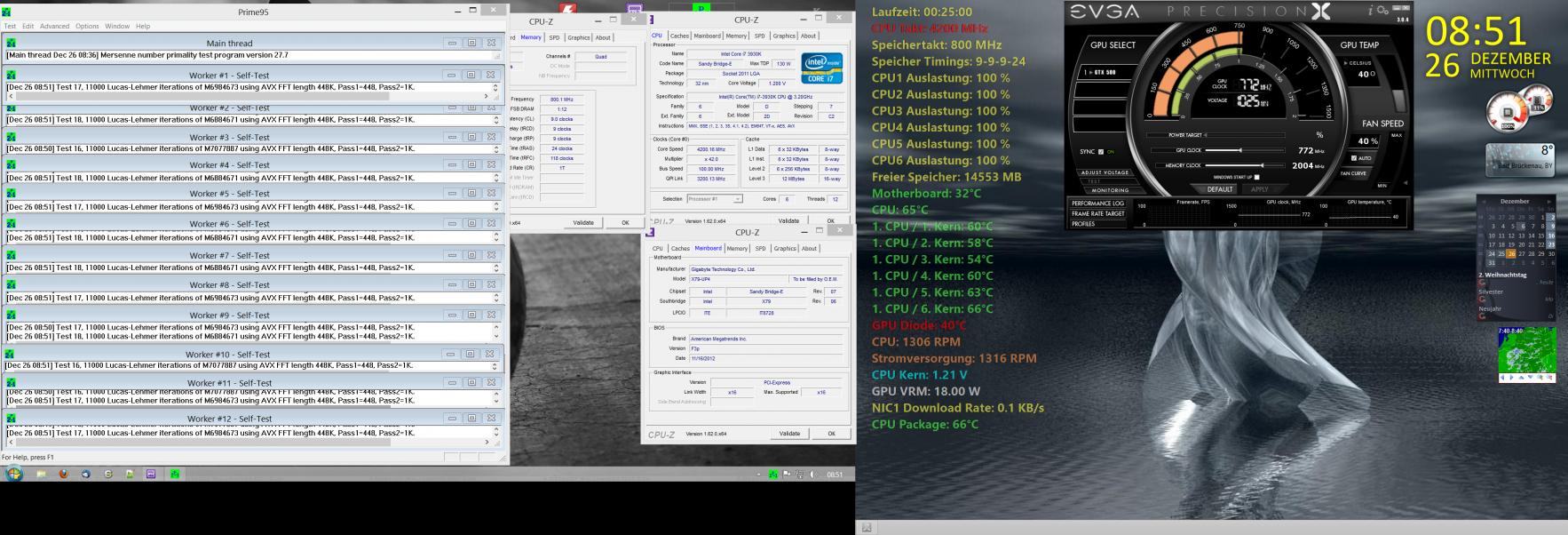Click the Worker #5 window icon

pos(12,193)
